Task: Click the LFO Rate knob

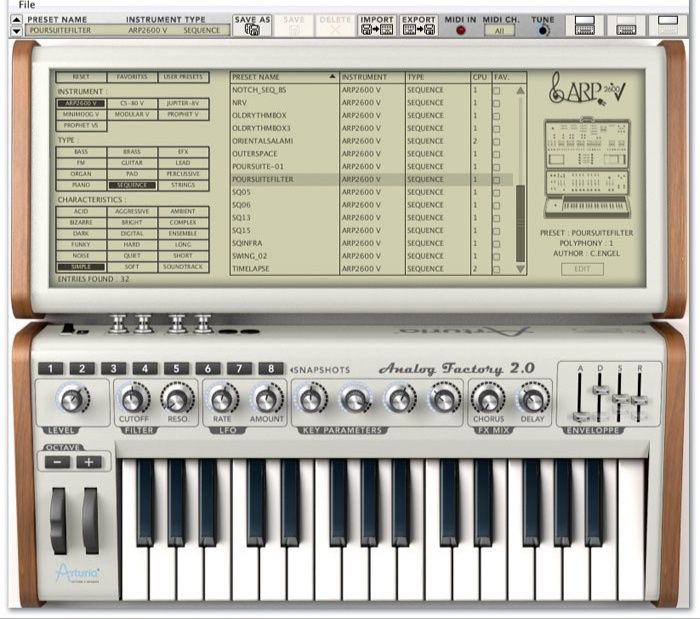Action: pyautogui.click(x=222, y=399)
